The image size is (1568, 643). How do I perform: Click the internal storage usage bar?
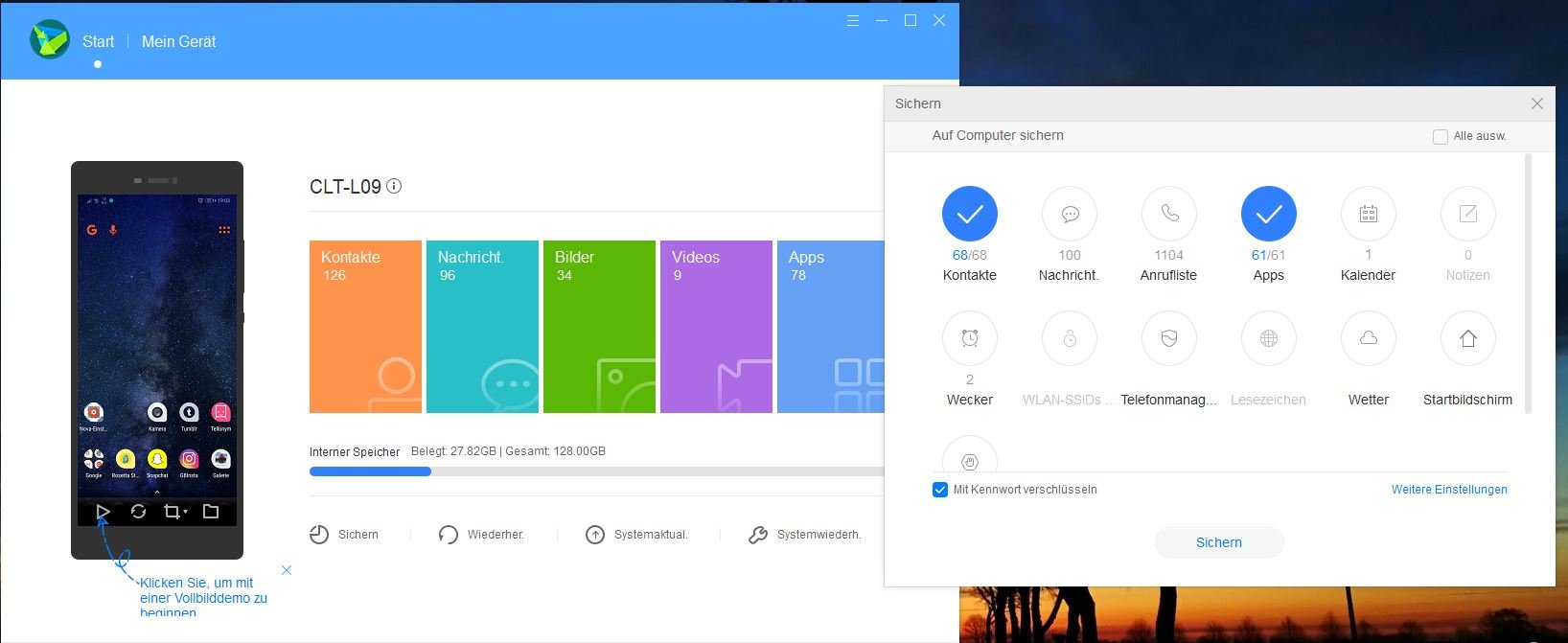pos(596,471)
